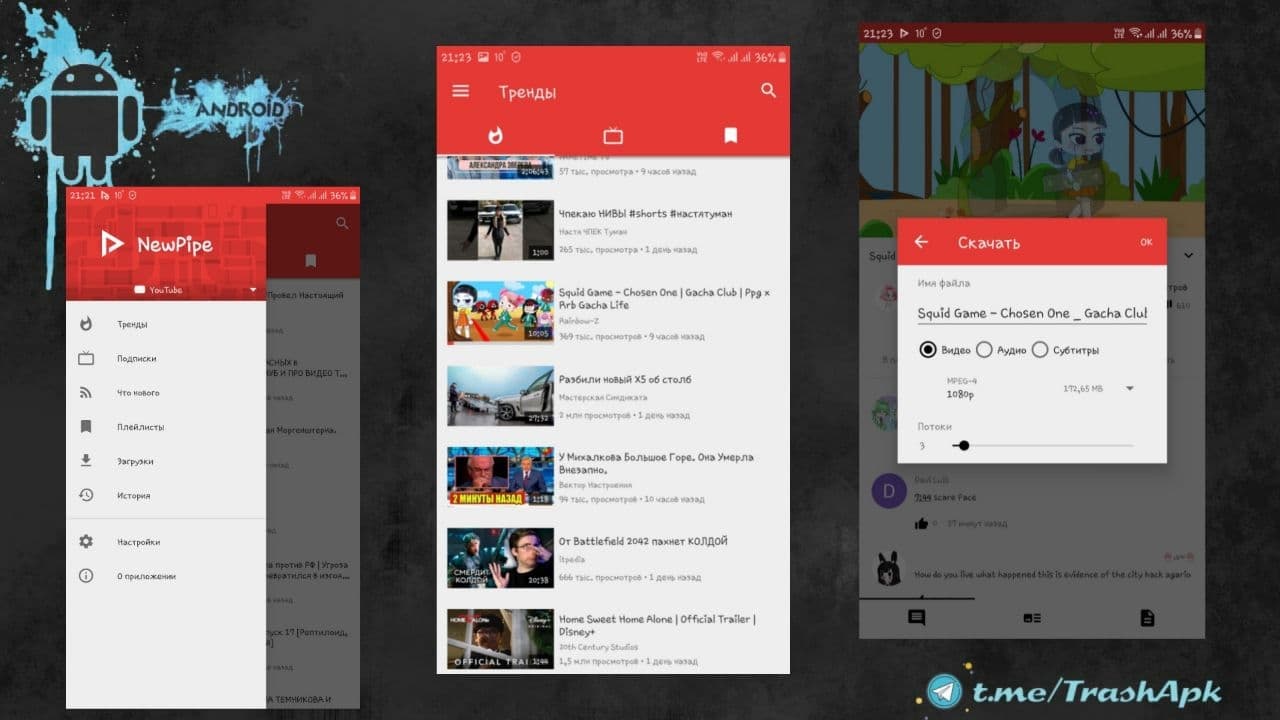
Task: Switch to the related videos tab icon
Action: (1032, 618)
